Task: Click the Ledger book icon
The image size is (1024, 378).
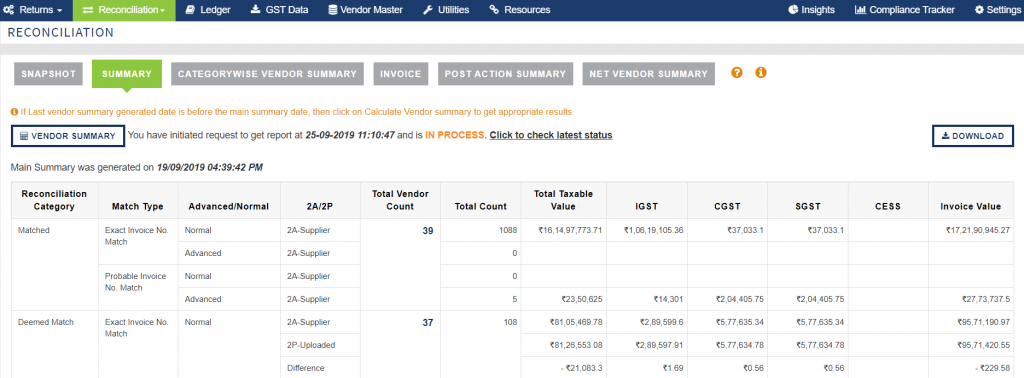Action: (189, 10)
